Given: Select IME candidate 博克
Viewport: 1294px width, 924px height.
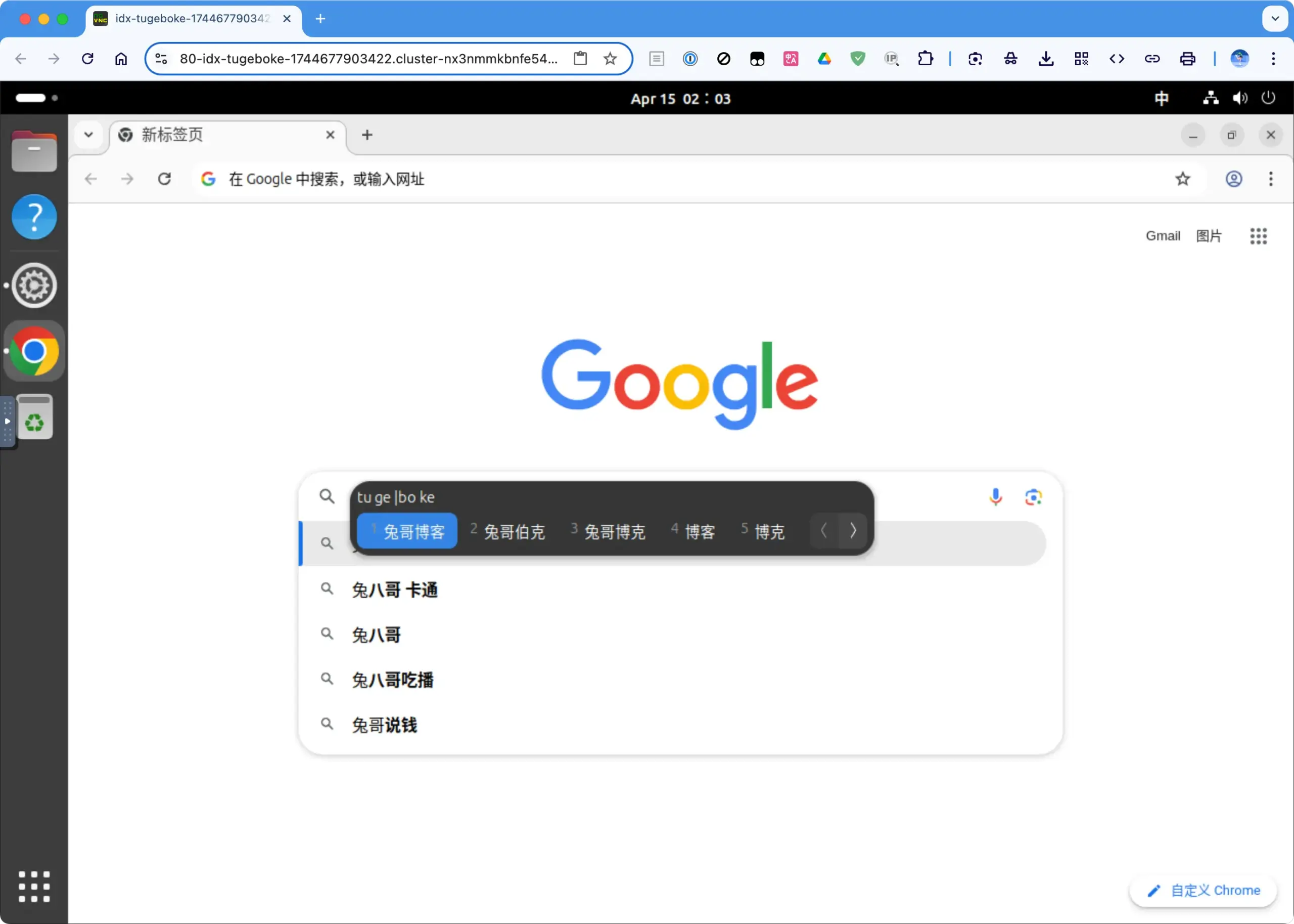Looking at the screenshot, I should pos(763,531).
